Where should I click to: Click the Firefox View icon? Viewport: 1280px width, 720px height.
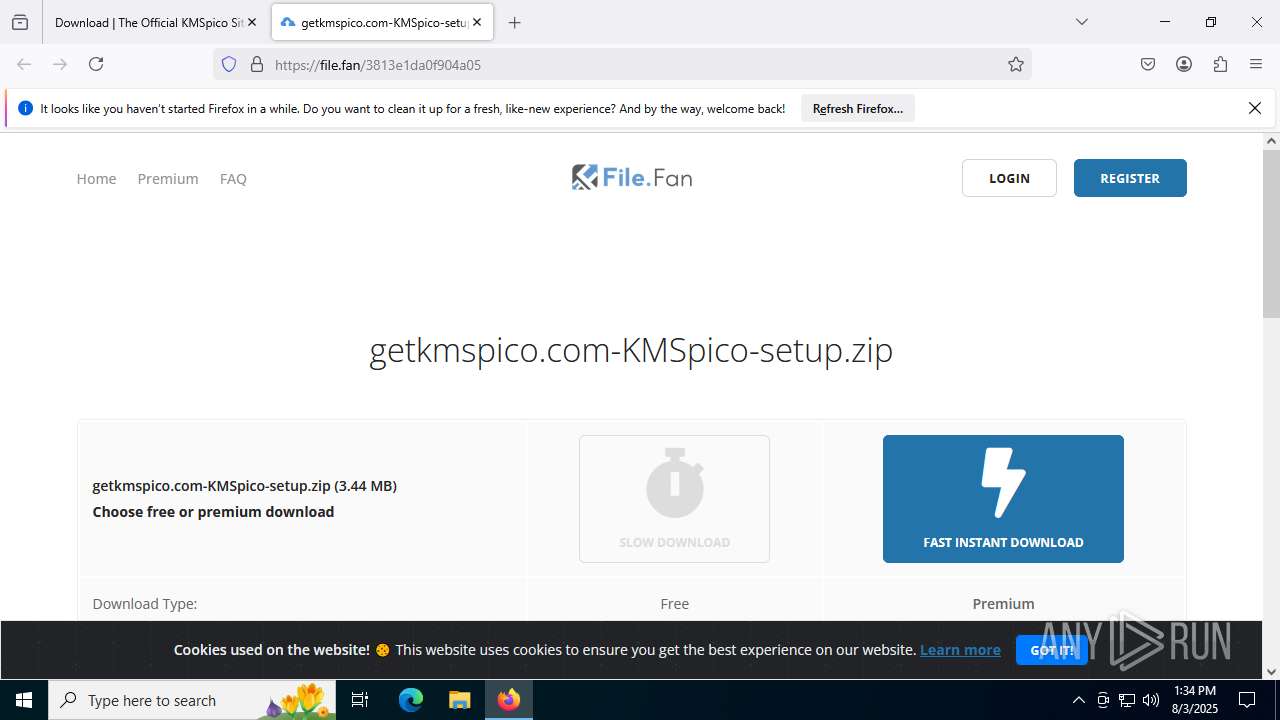(x=20, y=22)
